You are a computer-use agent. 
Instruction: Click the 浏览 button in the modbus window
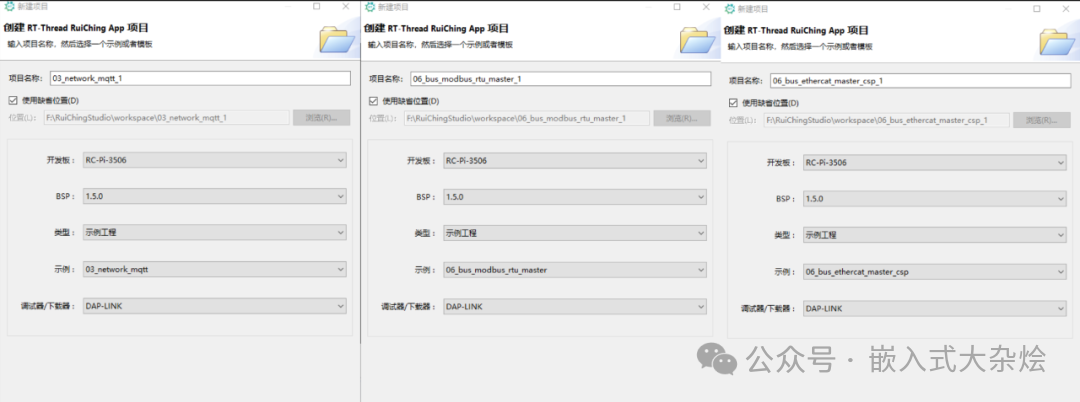point(682,118)
